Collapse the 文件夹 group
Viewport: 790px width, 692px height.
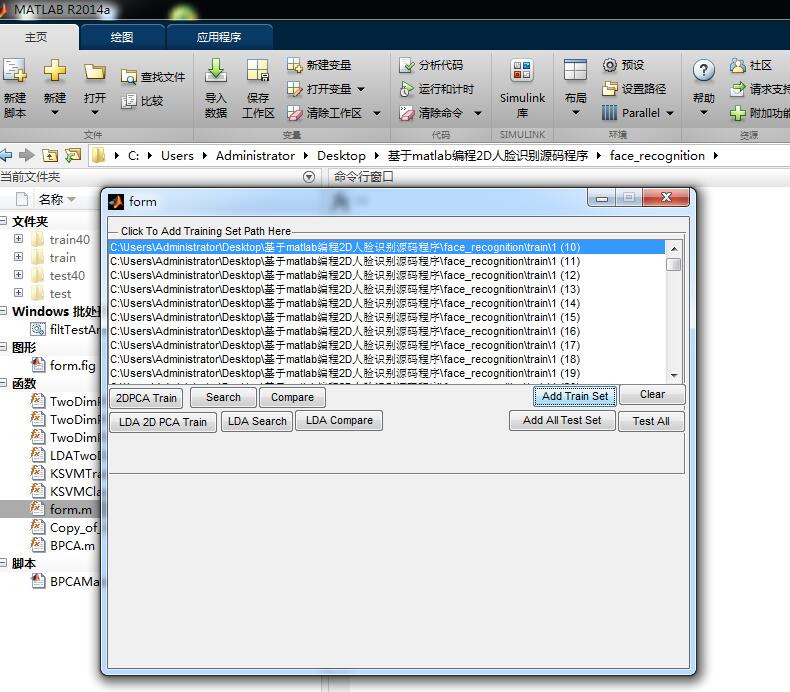[x=4, y=221]
